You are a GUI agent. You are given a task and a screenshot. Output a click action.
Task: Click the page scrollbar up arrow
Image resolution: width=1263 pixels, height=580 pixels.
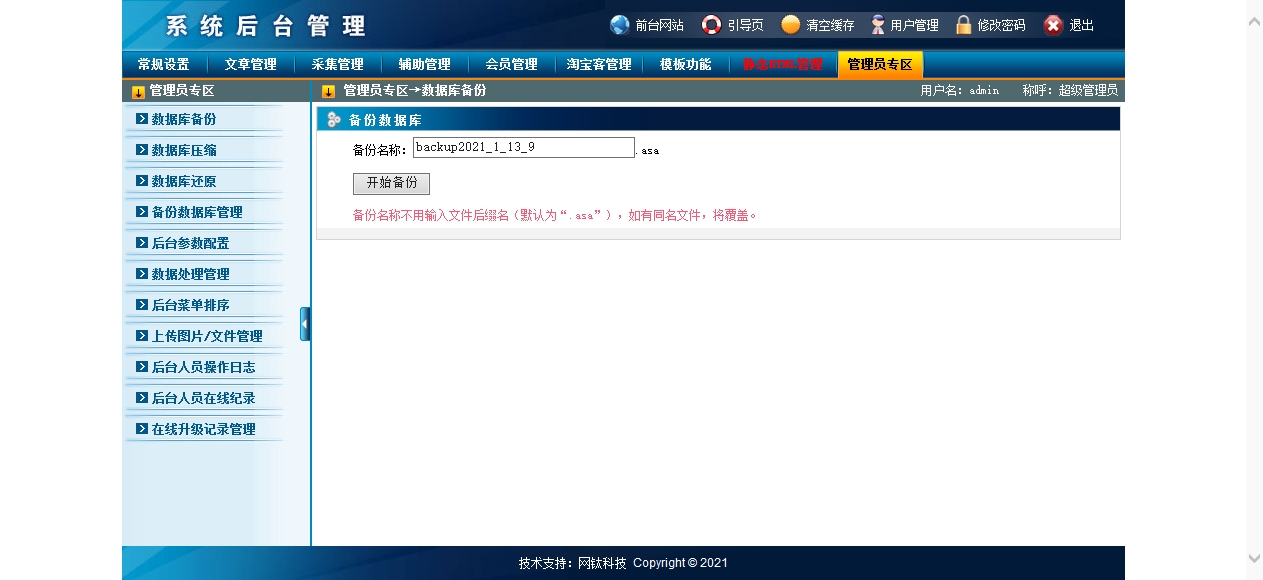[x=1254, y=21]
